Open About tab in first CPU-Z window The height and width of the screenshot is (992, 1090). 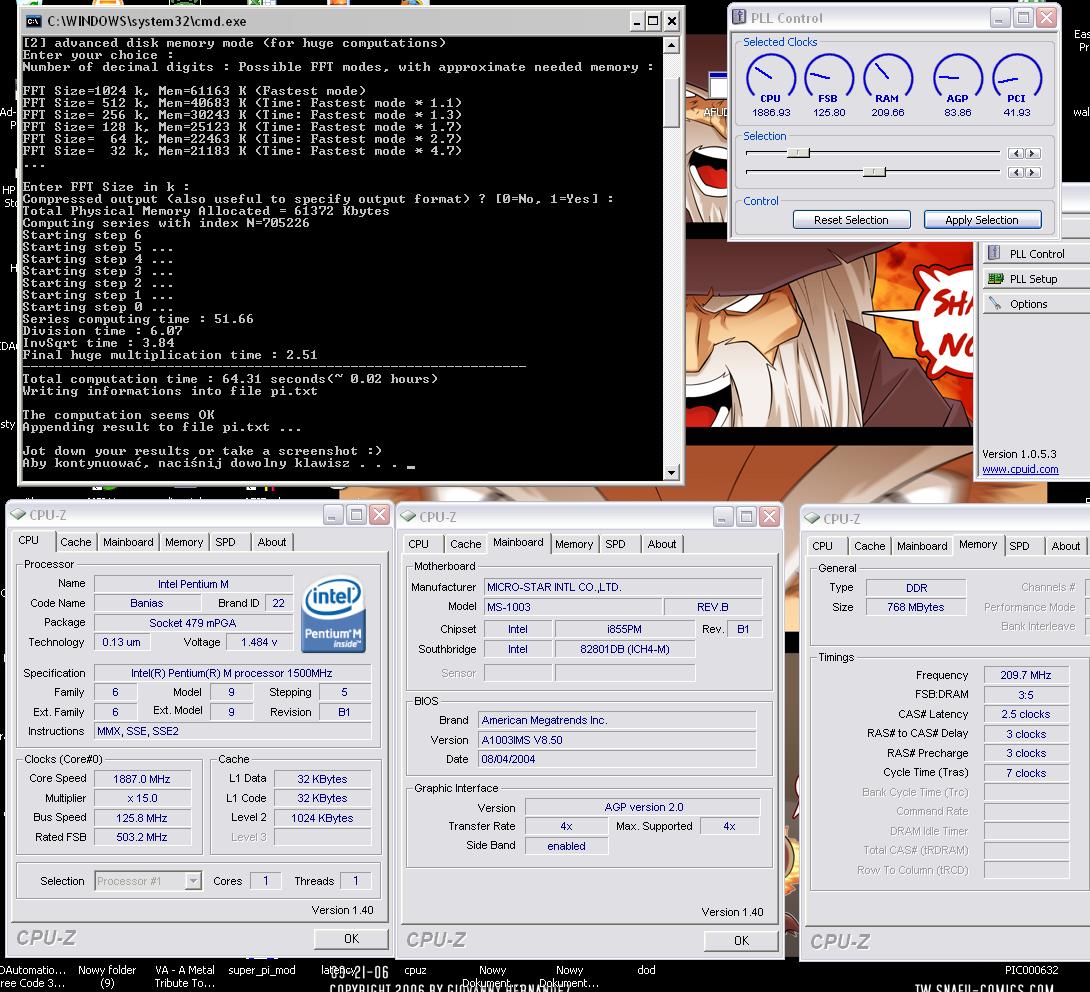coord(271,542)
